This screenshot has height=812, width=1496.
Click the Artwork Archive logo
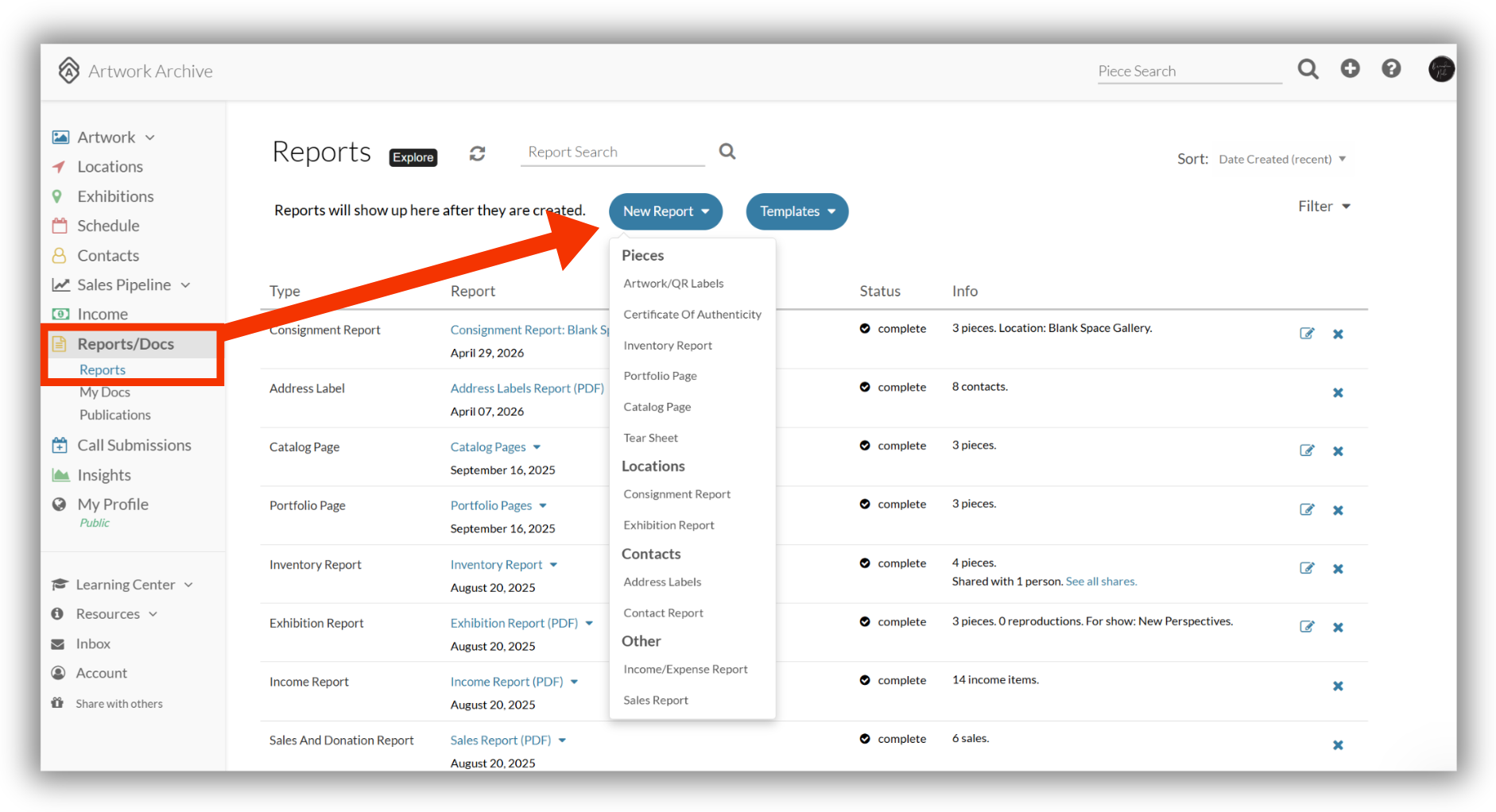click(x=135, y=71)
